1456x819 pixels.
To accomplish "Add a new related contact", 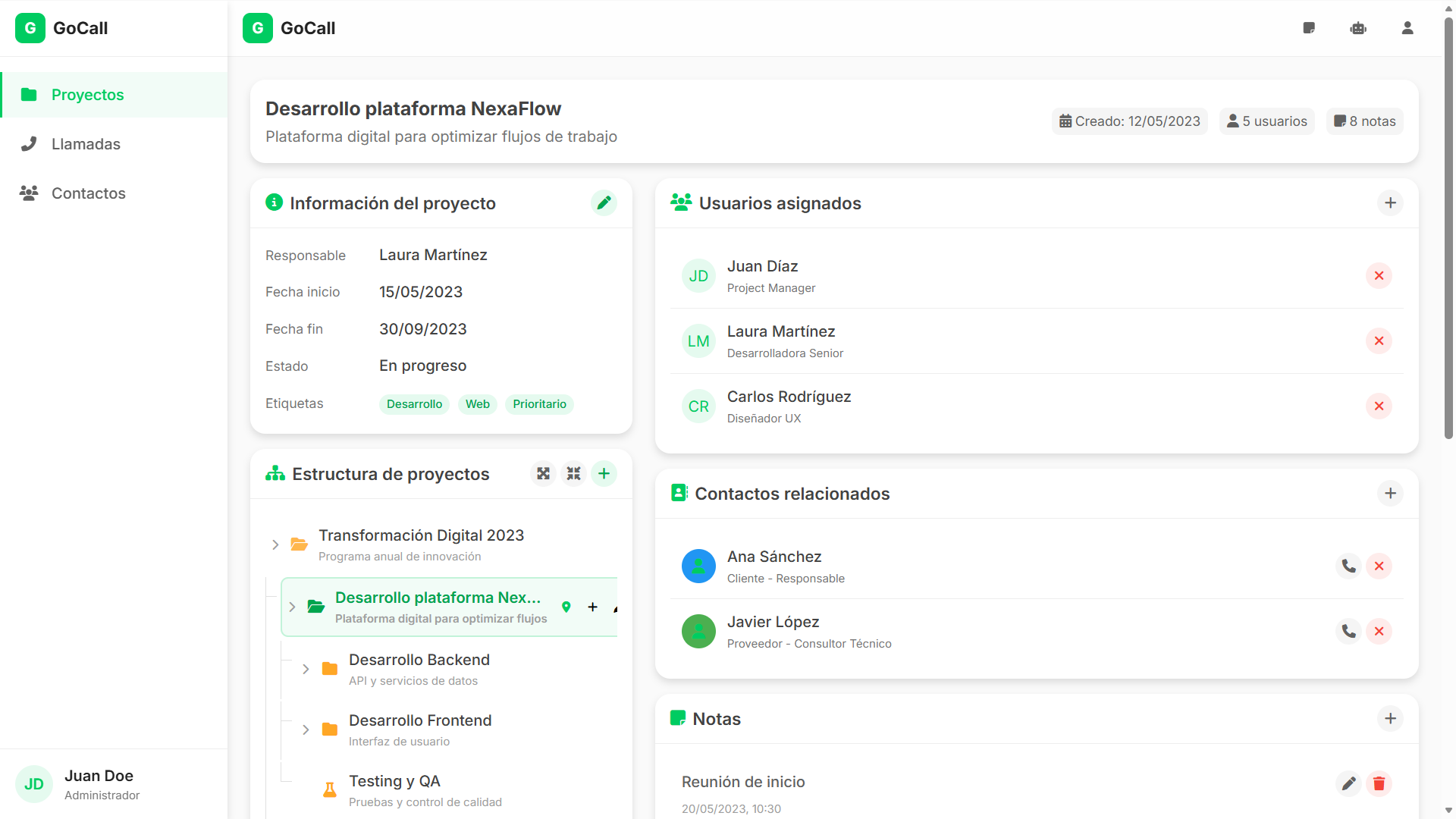I will point(1390,494).
